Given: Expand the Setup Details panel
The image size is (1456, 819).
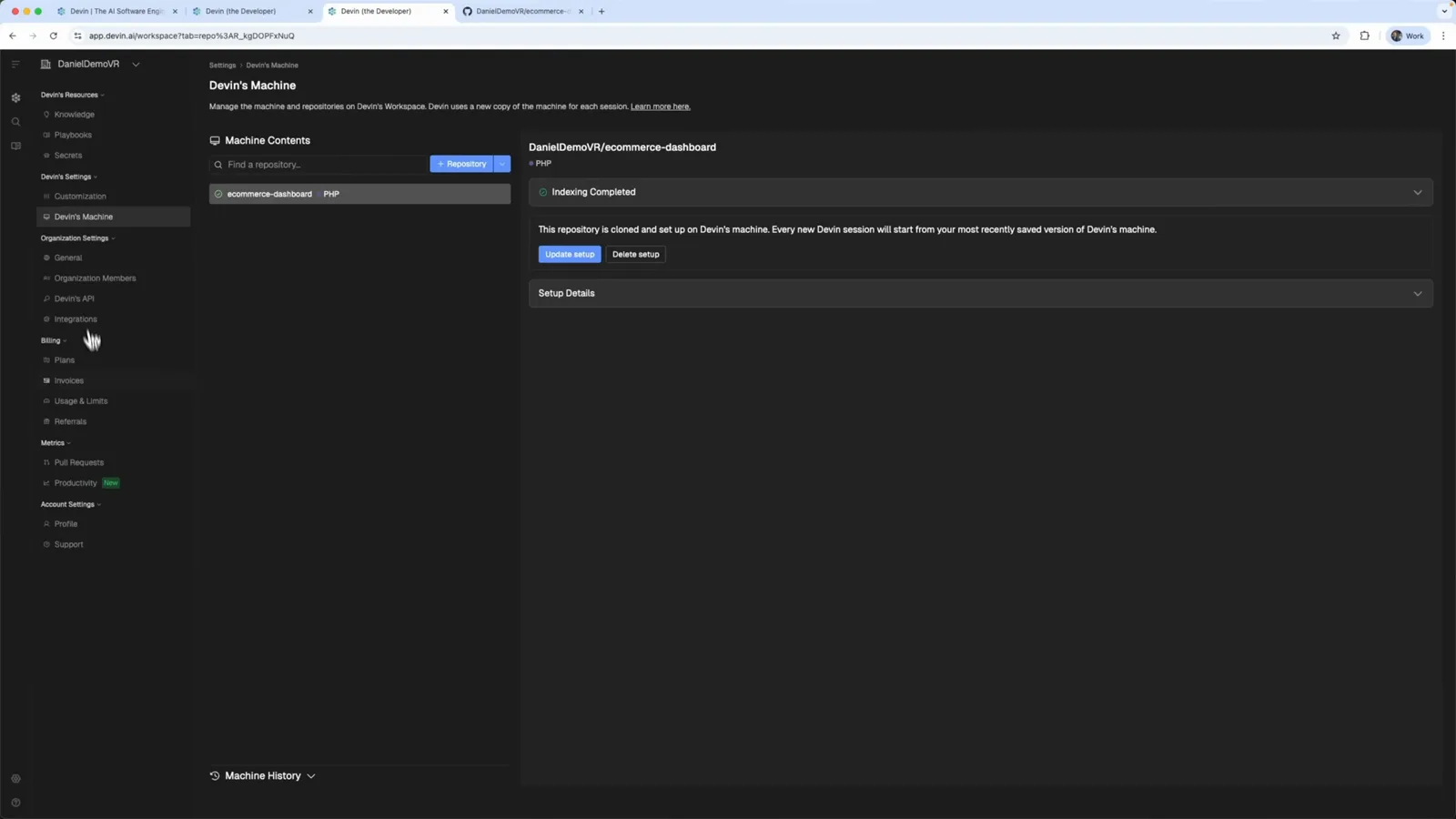Looking at the screenshot, I should [981, 293].
